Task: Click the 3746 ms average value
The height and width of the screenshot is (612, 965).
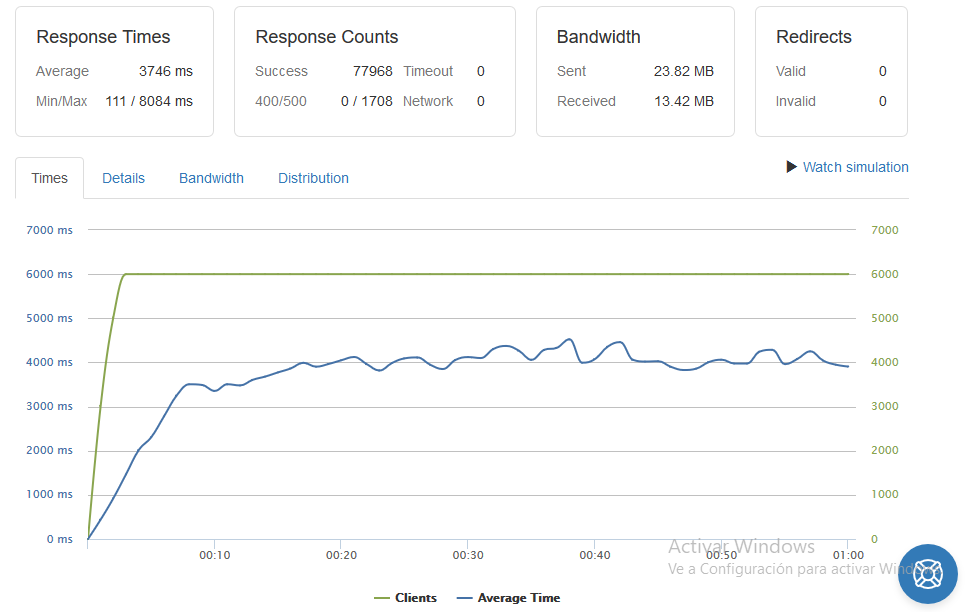Action: pos(166,71)
